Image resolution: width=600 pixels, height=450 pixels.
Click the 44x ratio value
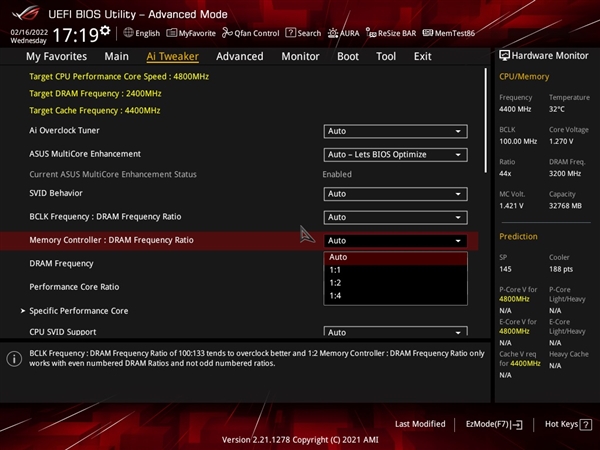tap(505, 174)
